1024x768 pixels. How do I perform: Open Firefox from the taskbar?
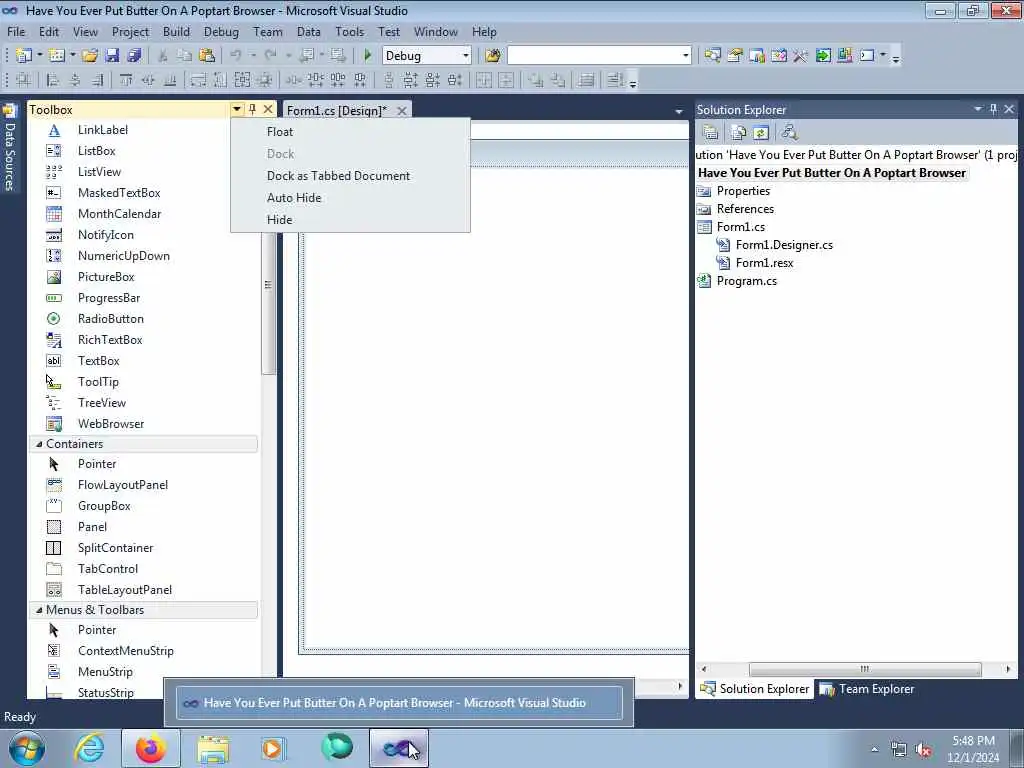[151, 748]
